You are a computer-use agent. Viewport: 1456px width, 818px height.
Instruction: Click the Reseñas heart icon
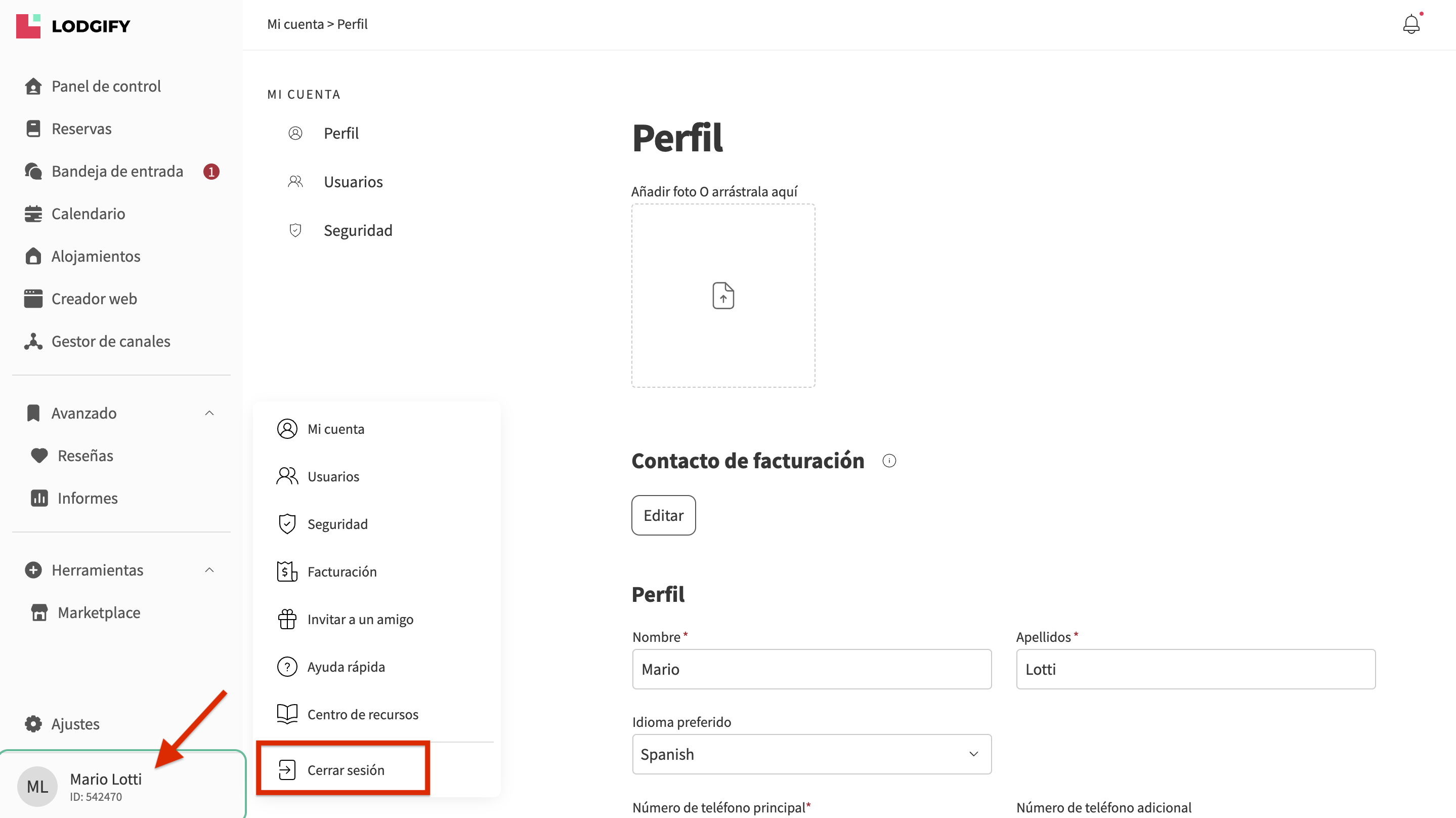click(39, 456)
